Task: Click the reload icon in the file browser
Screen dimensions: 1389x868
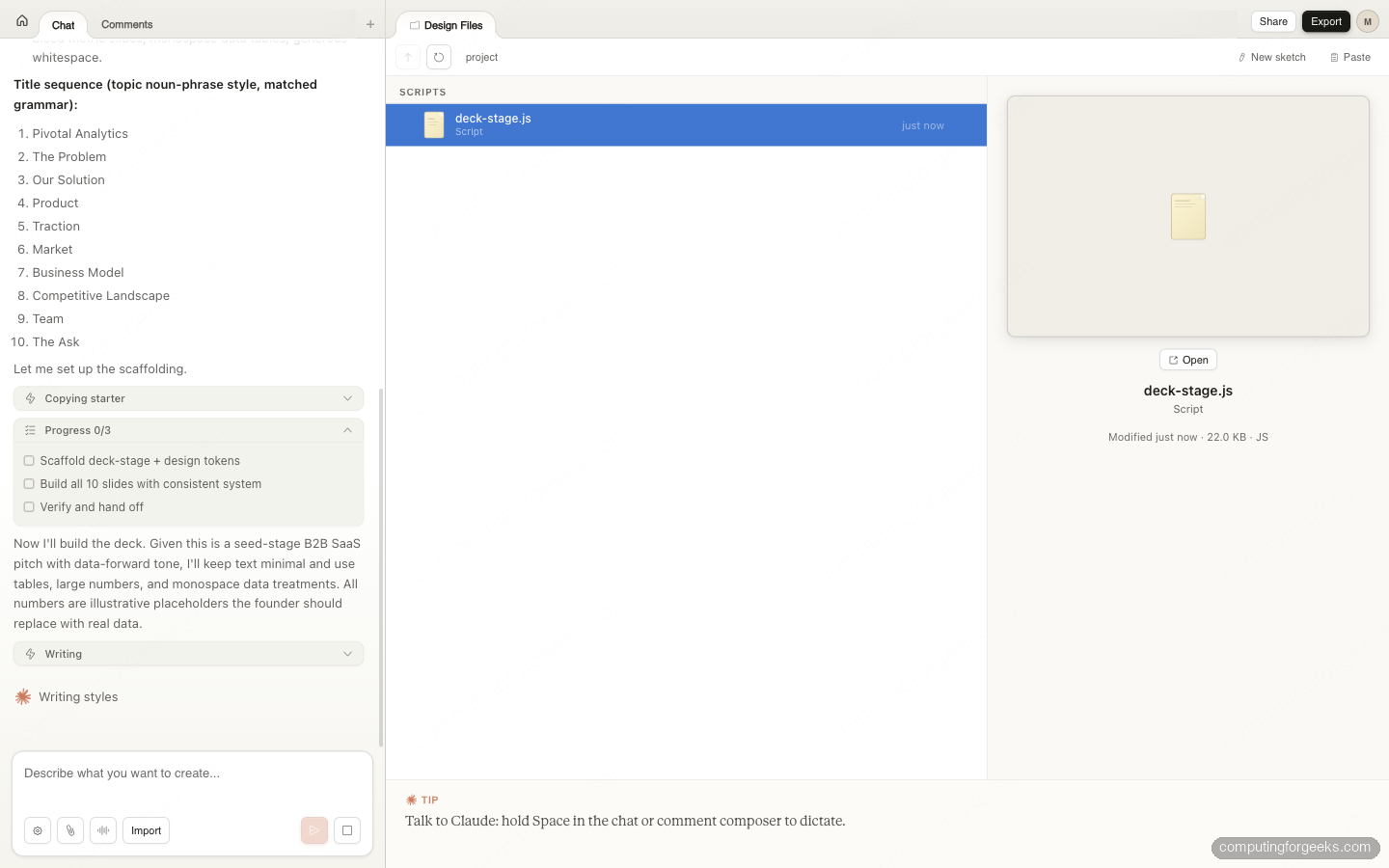Action: (x=439, y=57)
